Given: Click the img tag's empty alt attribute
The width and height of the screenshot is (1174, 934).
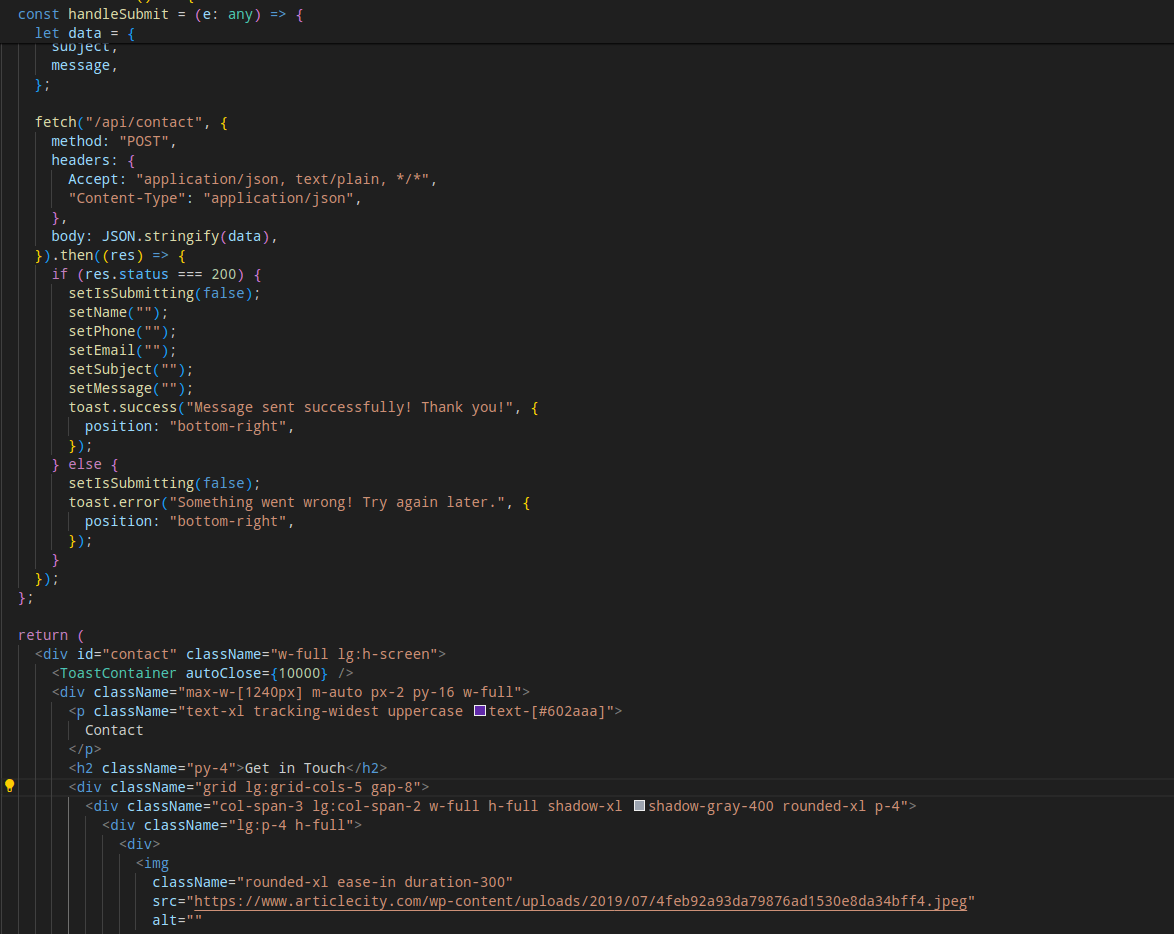Looking at the screenshot, I should click(x=177, y=920).
